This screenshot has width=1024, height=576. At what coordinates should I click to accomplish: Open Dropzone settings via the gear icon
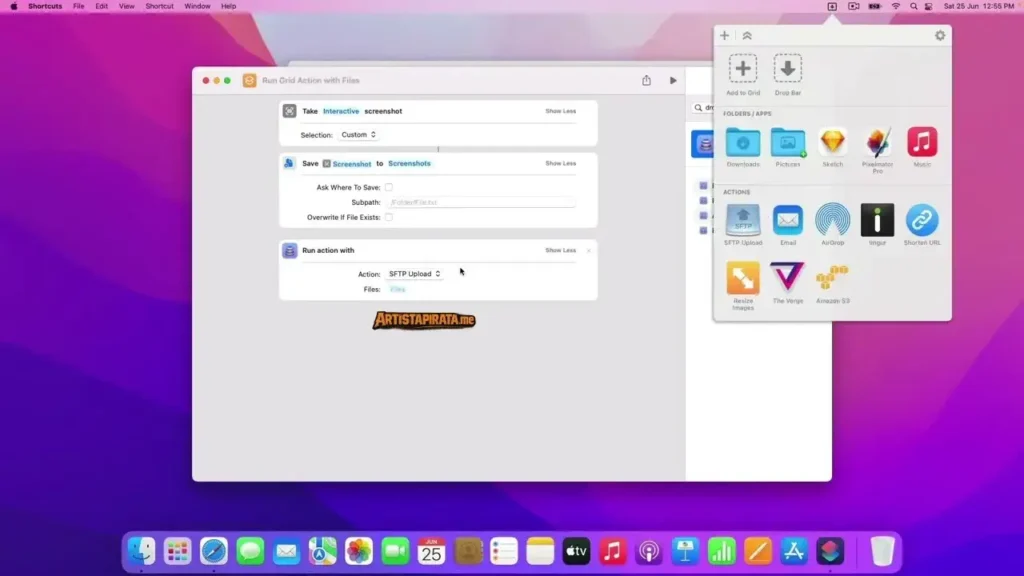coord(938,35)
